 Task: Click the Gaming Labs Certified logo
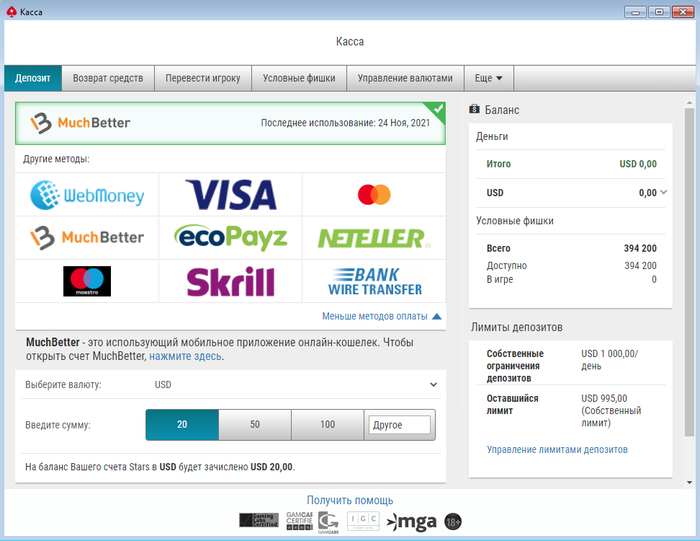[x=259, y=520]
